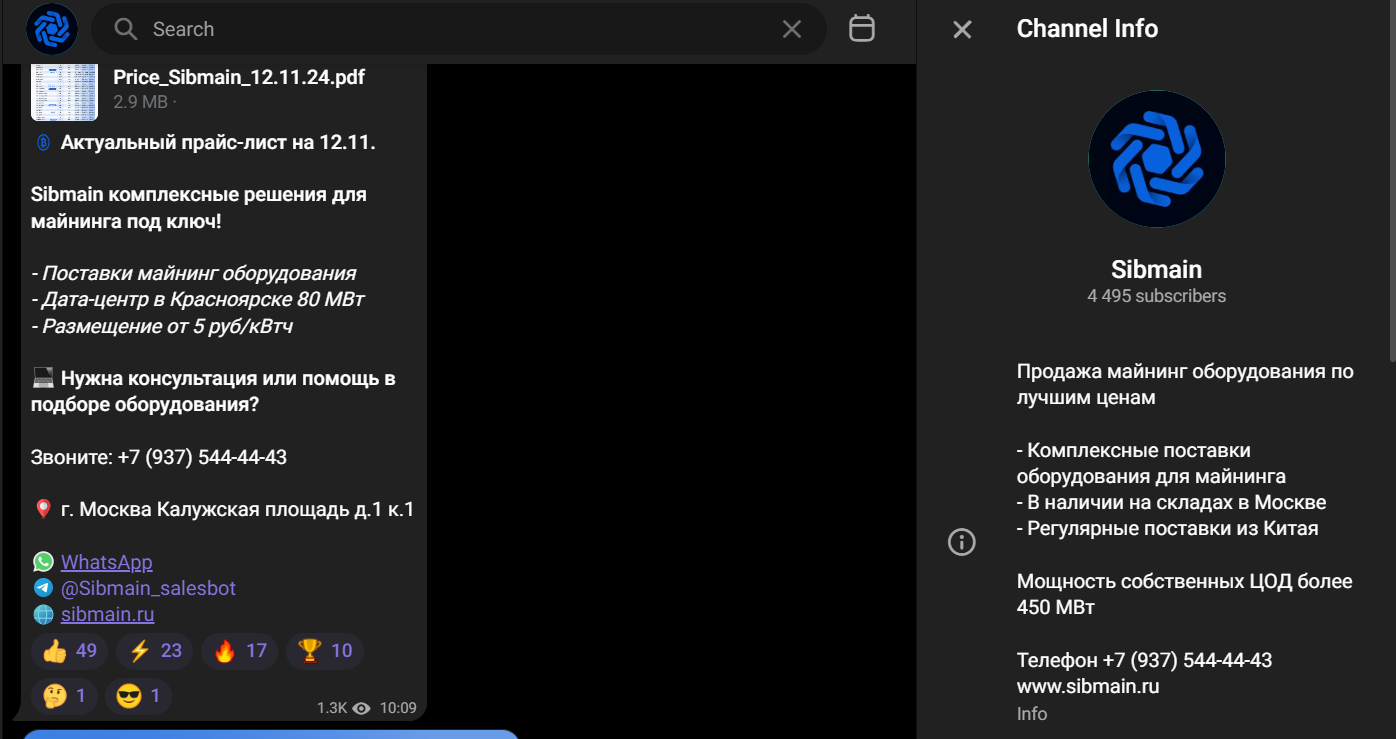Click the Telegram icon beside salesbot

(43, 588)
